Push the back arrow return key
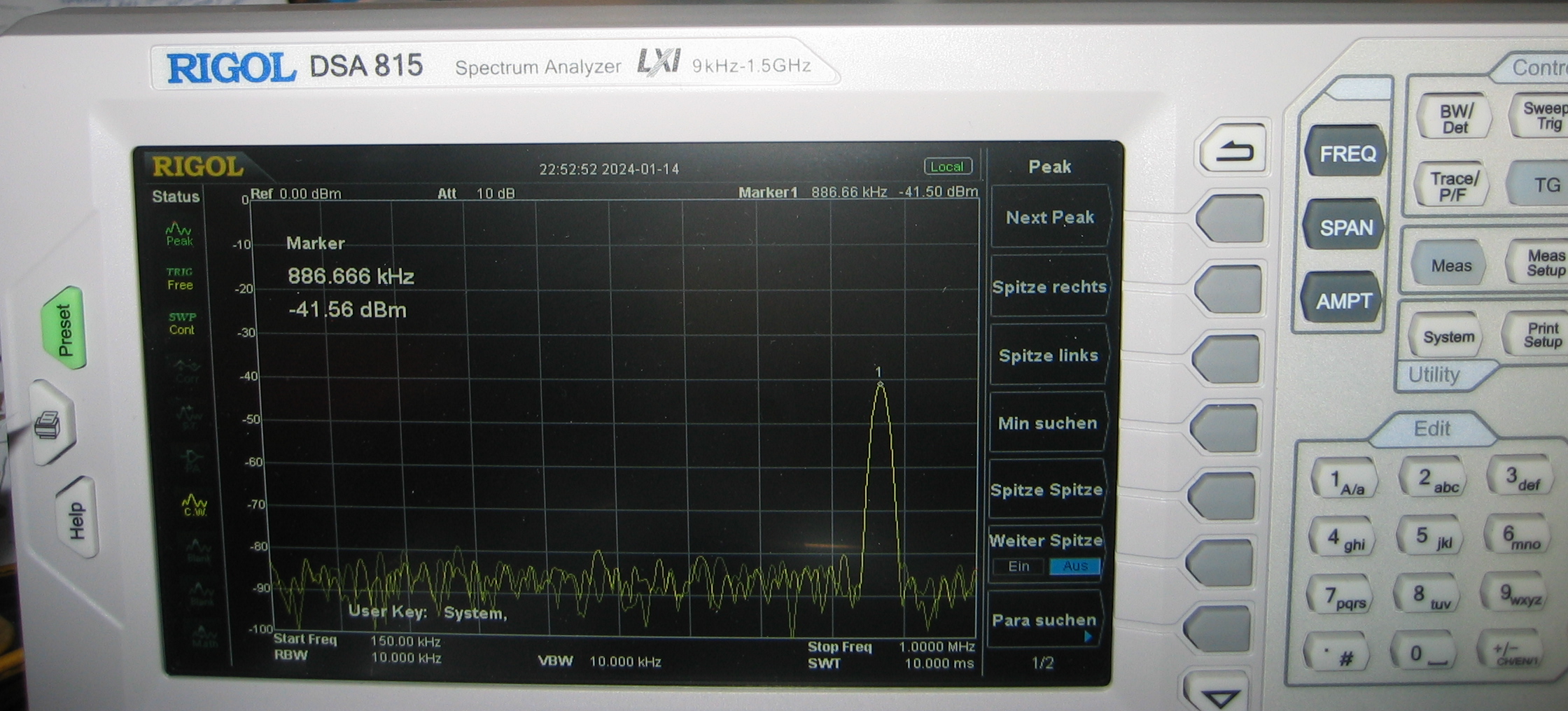The image size is (1568, 711). [1234, 150]
